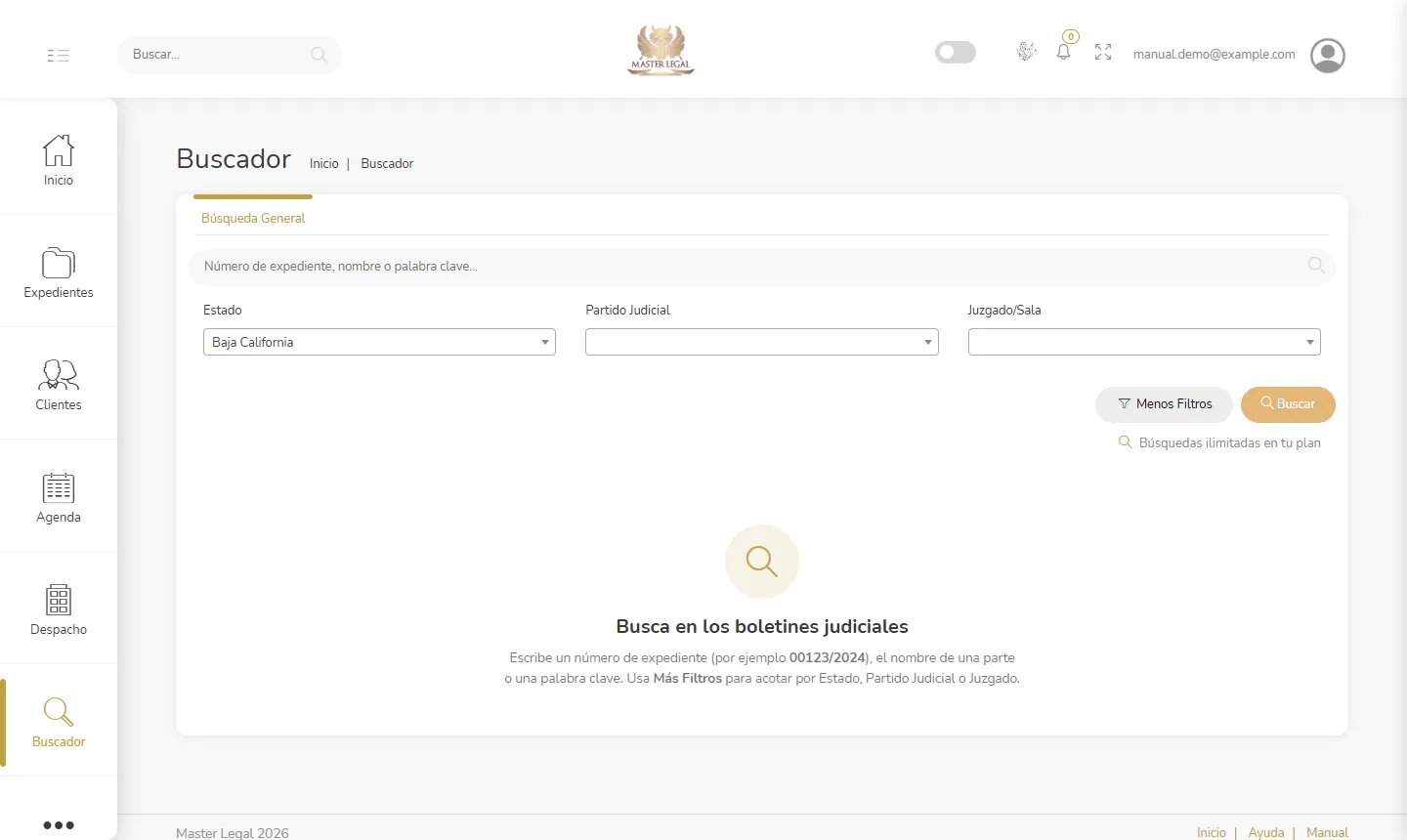Screen dimensions: 1407x840
Task: Click the Búsquedas ilimitadas en tu plan text
Action: pyautogui.click(x=1230, y=442)
